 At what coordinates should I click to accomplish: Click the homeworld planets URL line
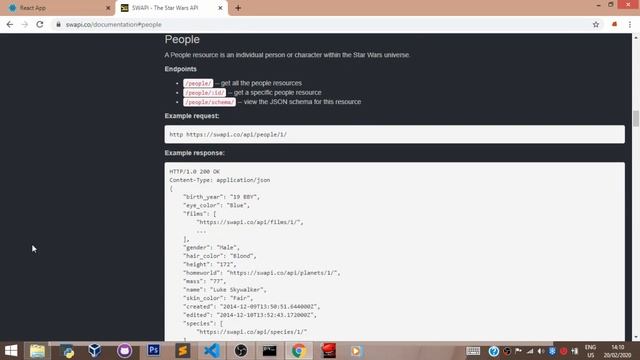pos(261,273)
